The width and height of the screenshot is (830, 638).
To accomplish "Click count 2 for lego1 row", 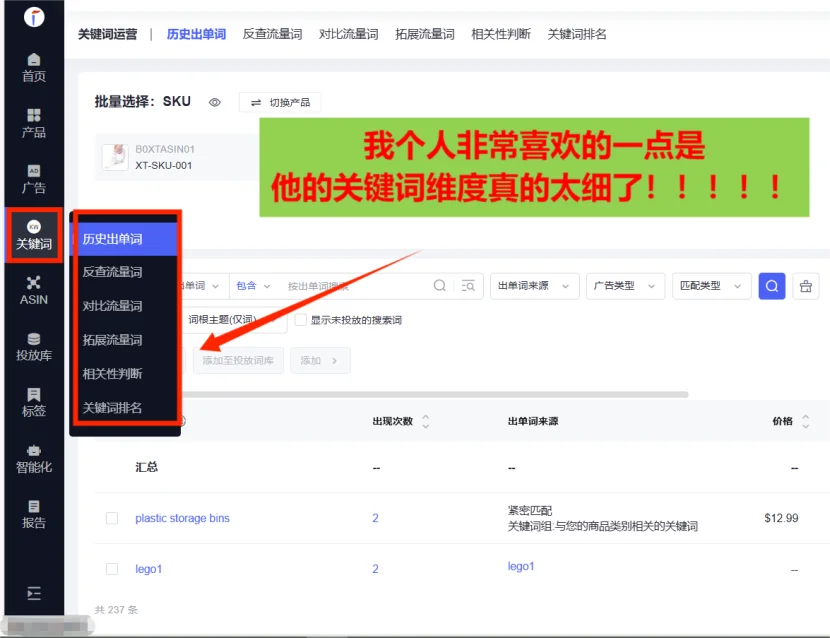I will tap(375, 569).
